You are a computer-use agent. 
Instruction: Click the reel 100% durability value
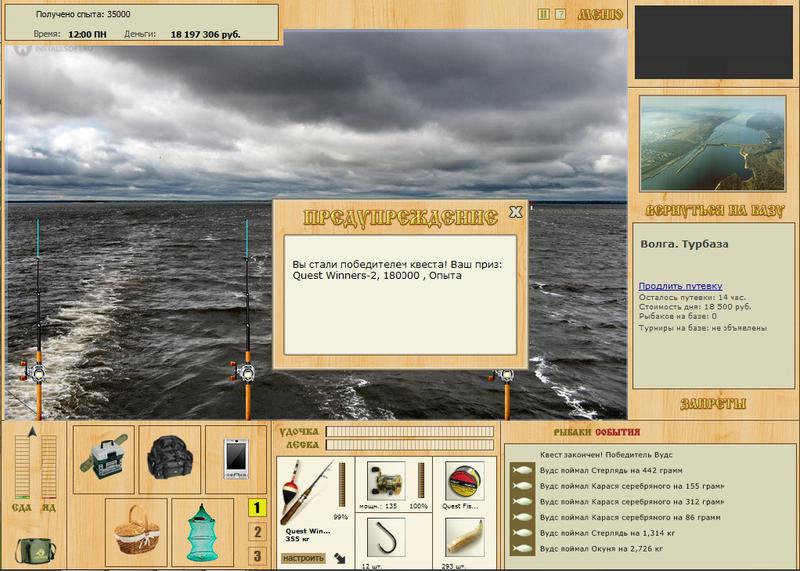coord(418,506)
